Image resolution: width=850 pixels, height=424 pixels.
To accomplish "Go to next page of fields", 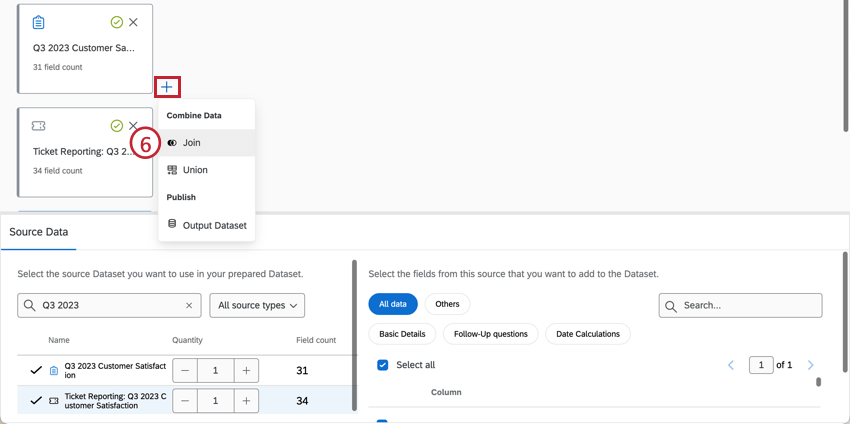I will (x=810, y=365).
